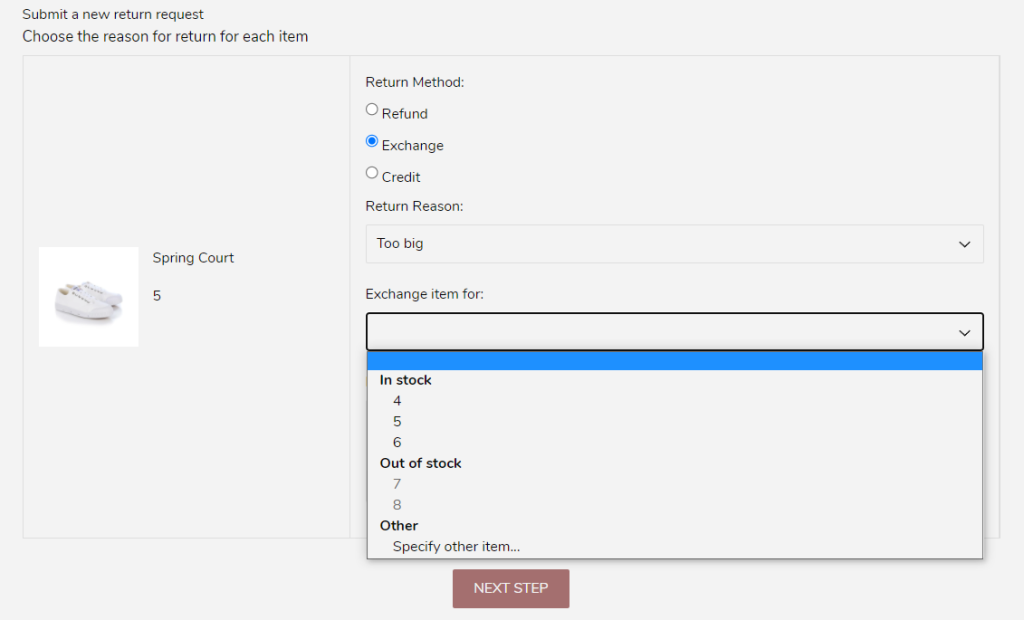Click the Return Reason: label
The width and height of the screenshot is (1024, 620).
pos(414,206)
